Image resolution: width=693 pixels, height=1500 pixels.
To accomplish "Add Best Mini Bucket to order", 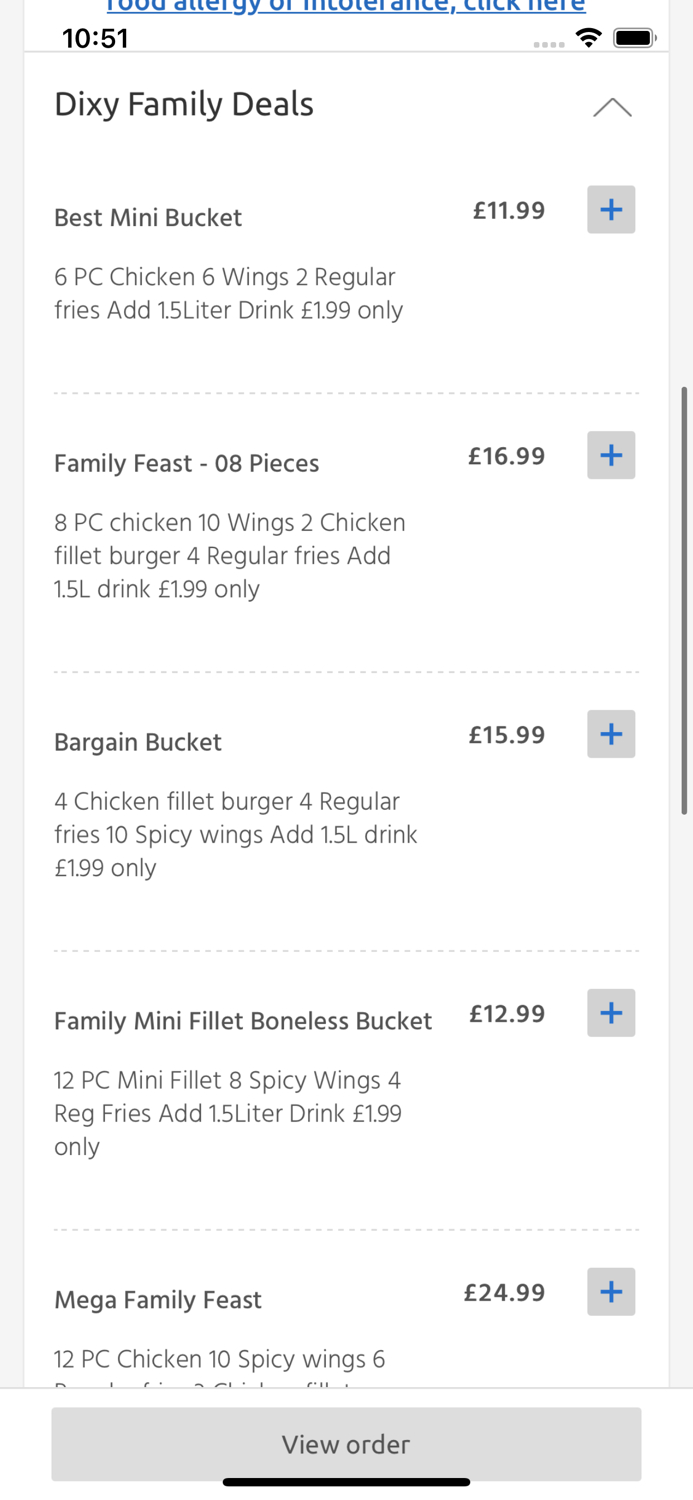I will (x=611, y=209).
